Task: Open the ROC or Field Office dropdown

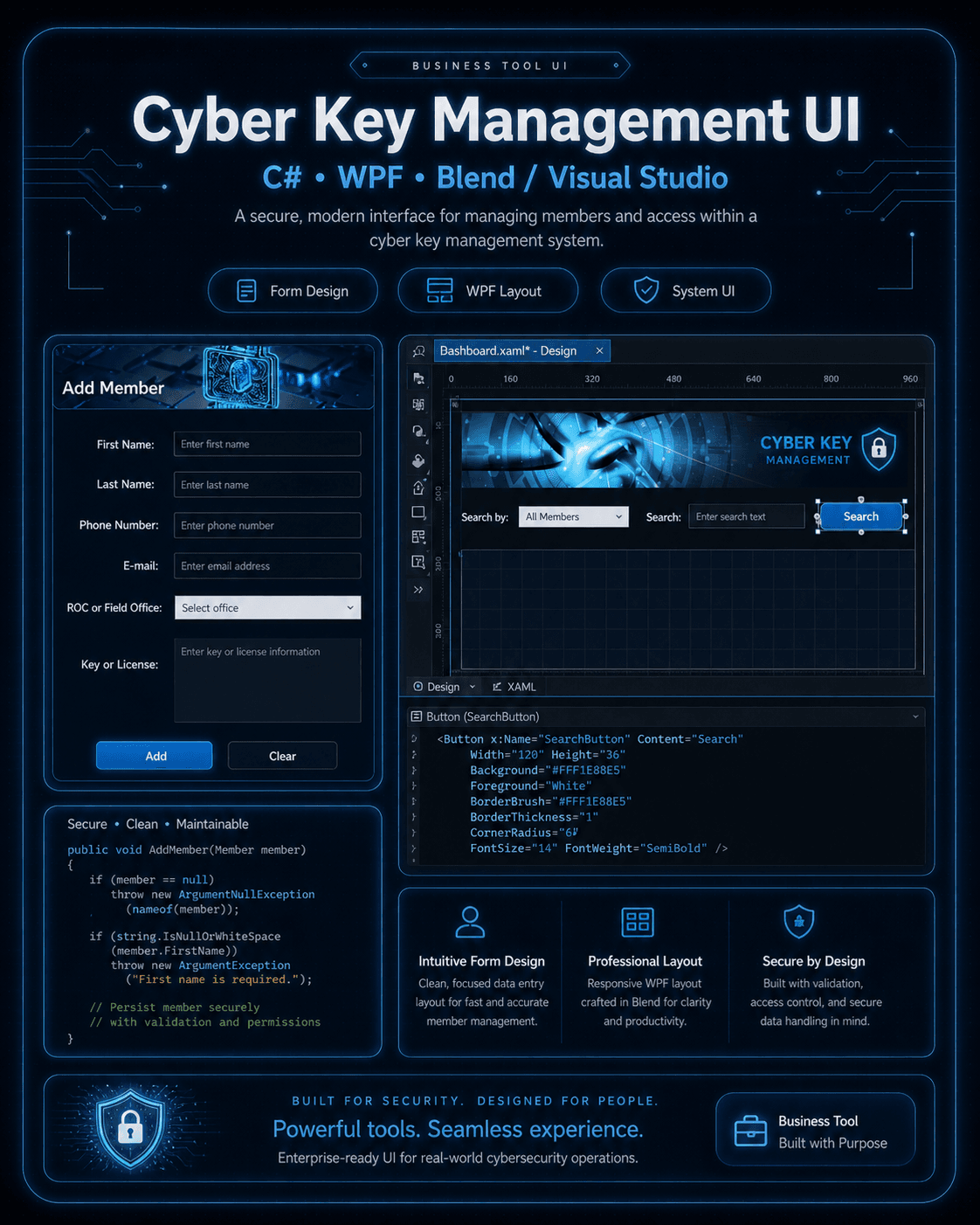Action: [x=267, y=607]
